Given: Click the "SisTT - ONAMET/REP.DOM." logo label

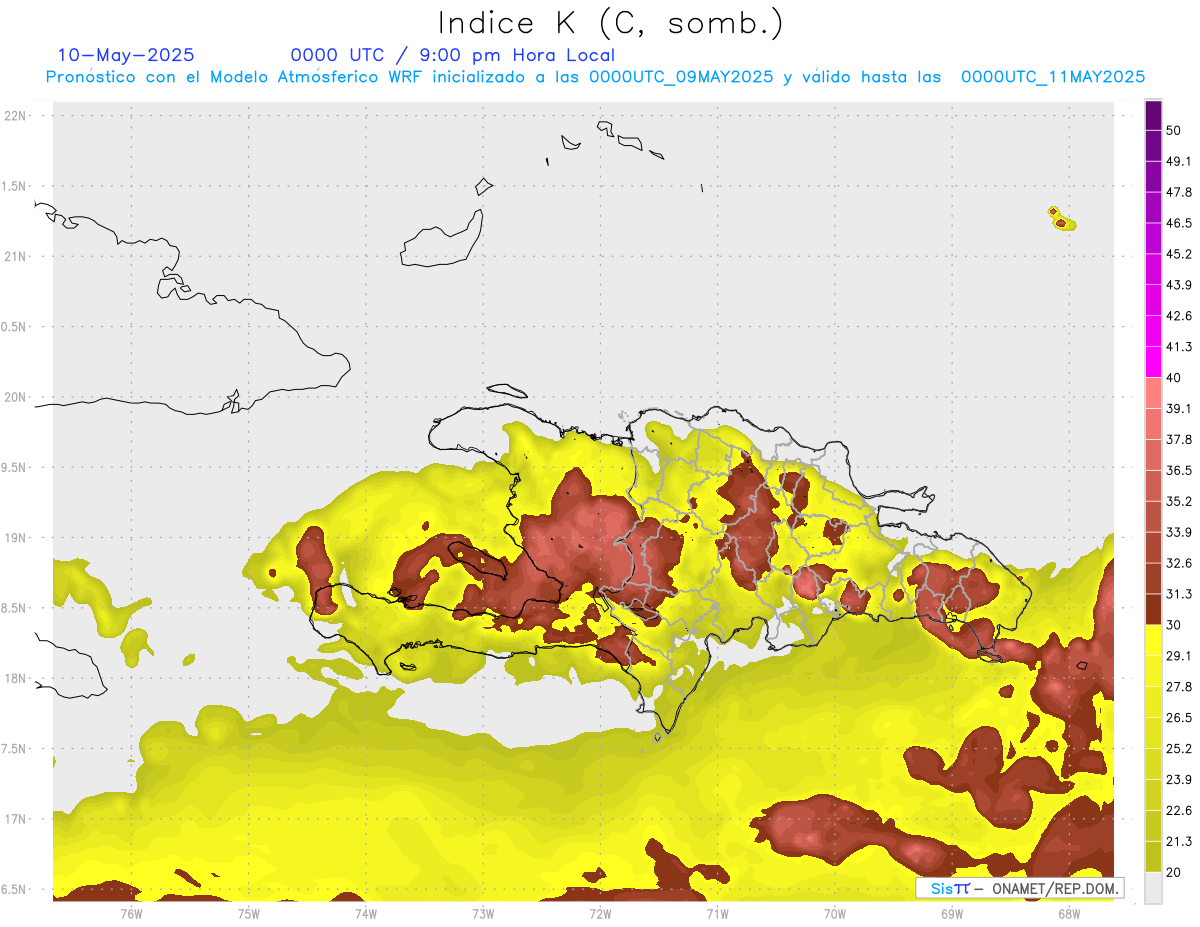Looking at the screenshot, I should pyautogui.click(x=1020, y=888).
